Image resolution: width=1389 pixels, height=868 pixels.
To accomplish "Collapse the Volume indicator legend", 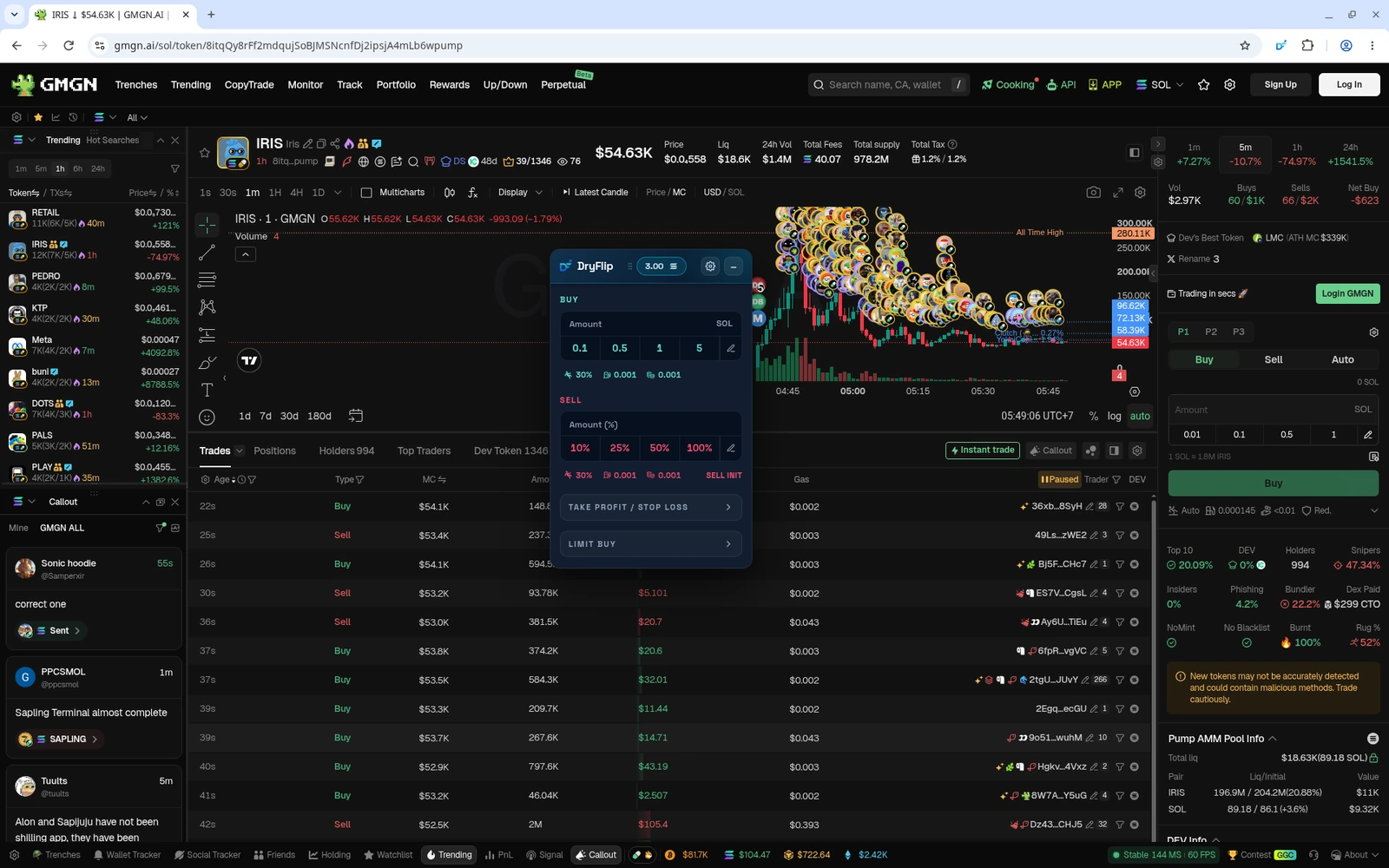I will pyautogui.click(x=246, y=254).
